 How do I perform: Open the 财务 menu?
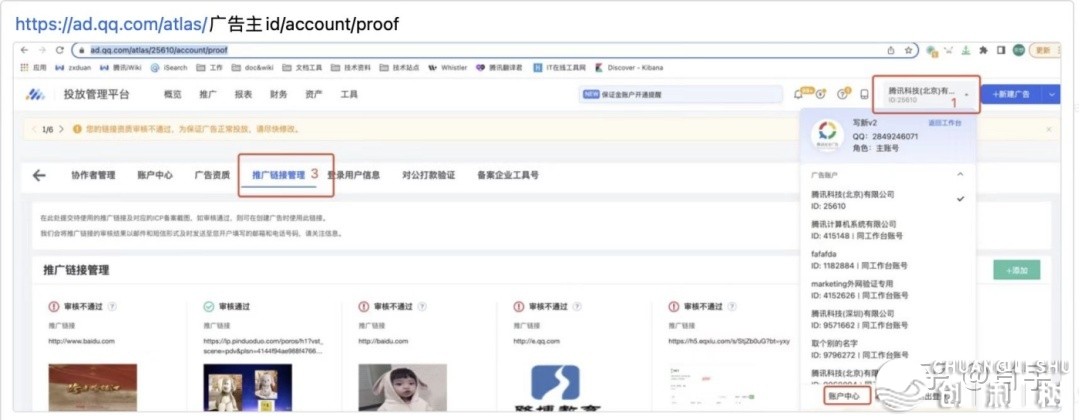pos(278,94)
